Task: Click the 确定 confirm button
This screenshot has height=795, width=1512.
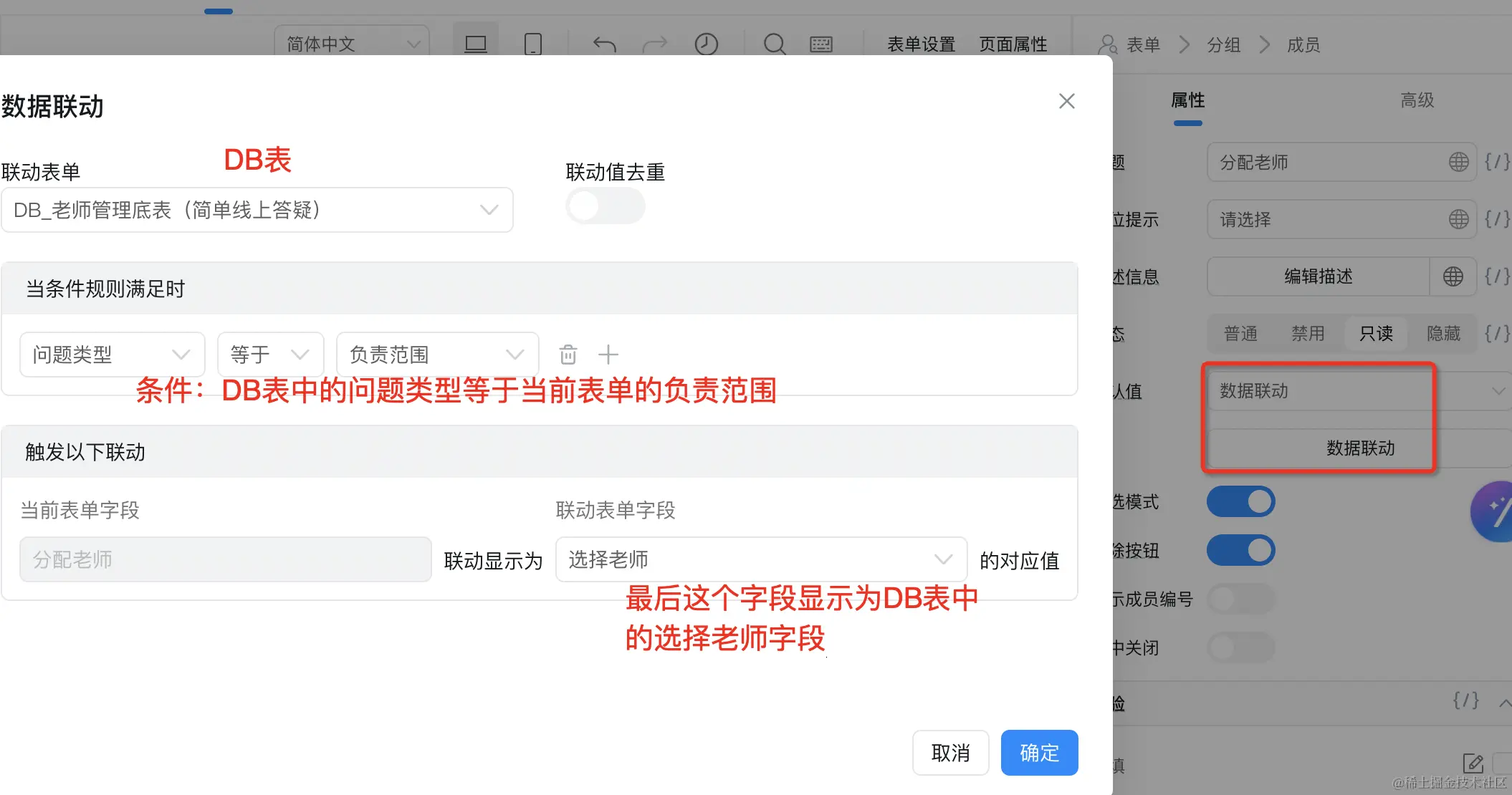Action: tap(1039, 753)
